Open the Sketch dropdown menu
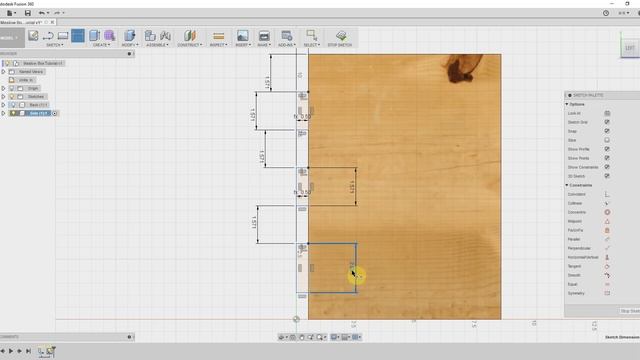Screen dimensions: 640x360 coord(55,45)
